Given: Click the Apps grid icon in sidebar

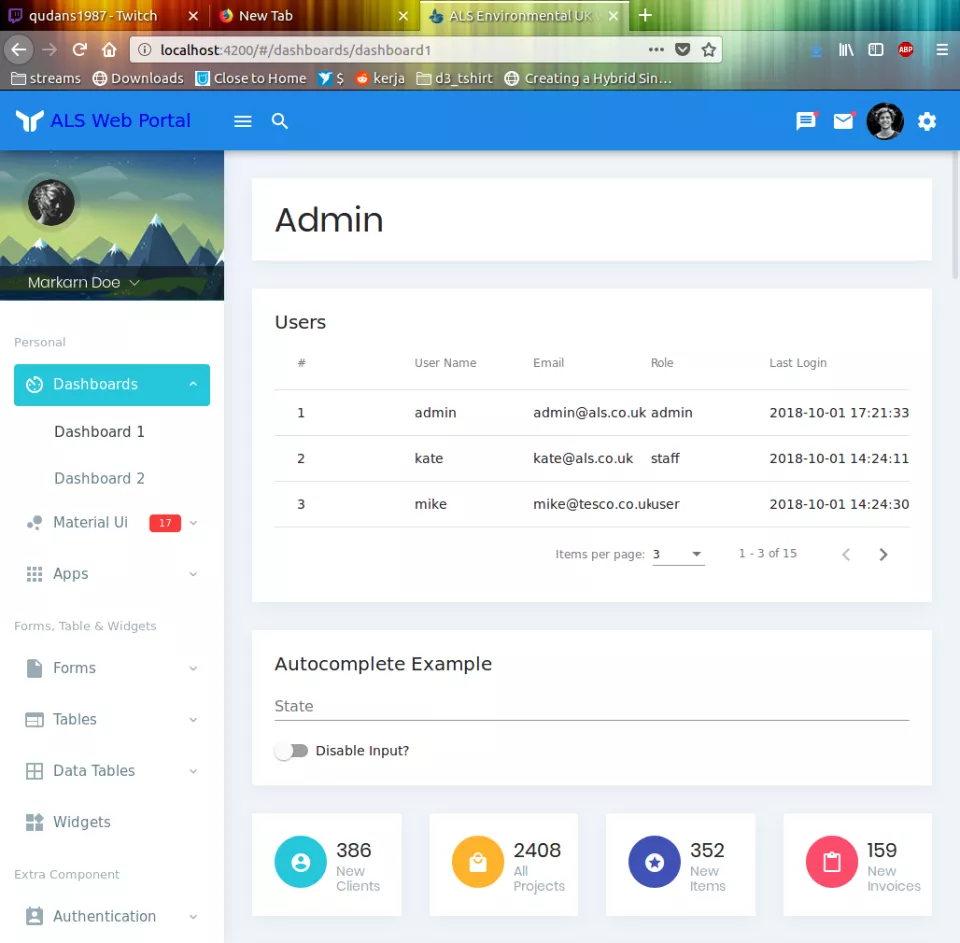Looking at the screenshot, I should 33,573.
